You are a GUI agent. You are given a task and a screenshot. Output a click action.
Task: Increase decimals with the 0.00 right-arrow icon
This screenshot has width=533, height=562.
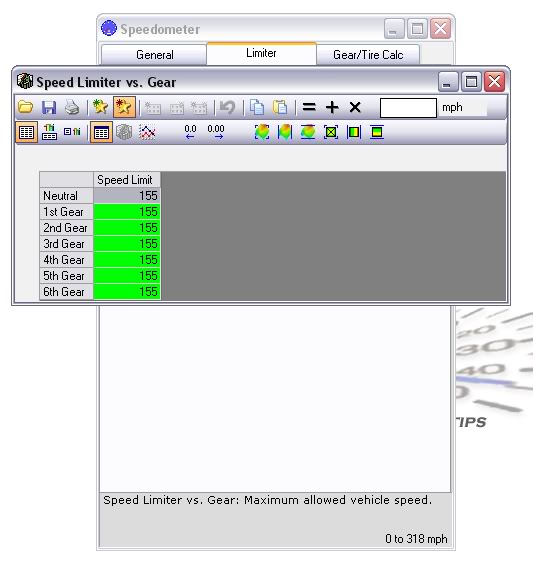click(x=216, y=132)
